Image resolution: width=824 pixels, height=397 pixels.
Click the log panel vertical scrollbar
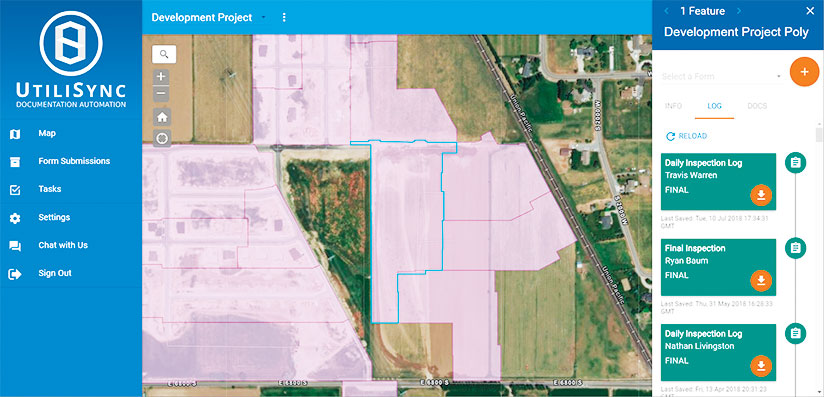pyautogui.click(x=819, y=135)
